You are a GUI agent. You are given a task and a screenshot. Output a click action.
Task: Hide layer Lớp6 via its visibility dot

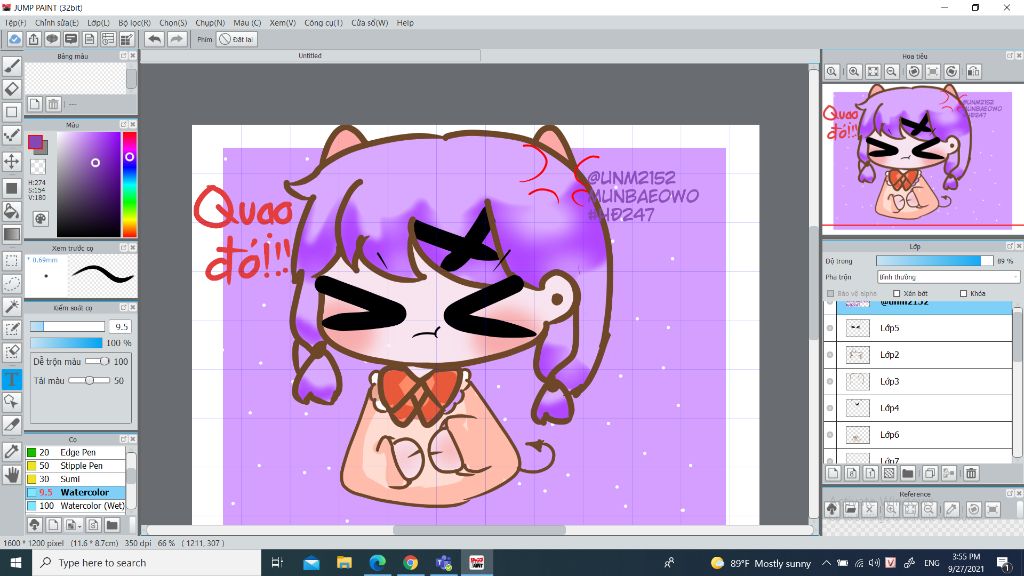pyautogui.click(x=830, y=435)
